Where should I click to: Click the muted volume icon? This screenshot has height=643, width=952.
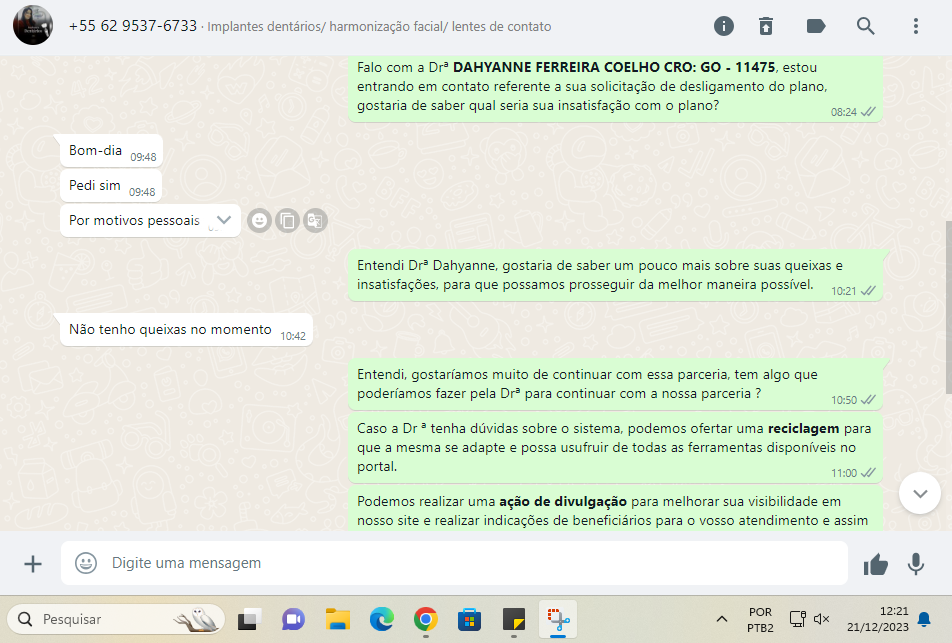[x=821, y=619]
